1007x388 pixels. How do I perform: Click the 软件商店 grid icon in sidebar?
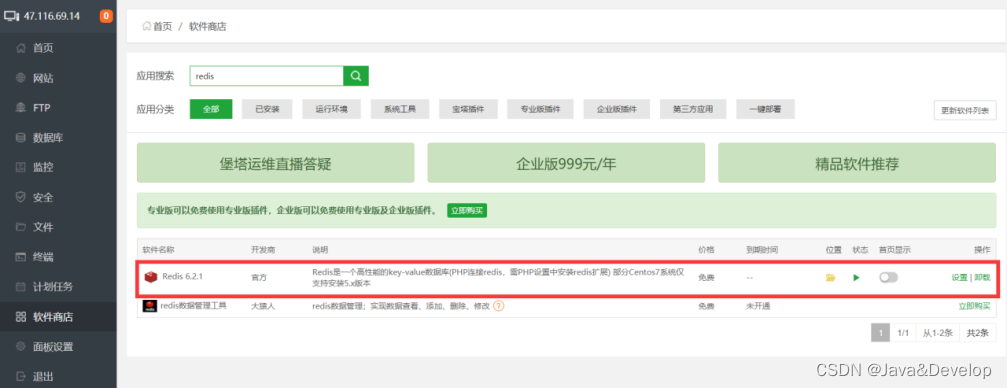pyautogui.click(x=21, y=317)
